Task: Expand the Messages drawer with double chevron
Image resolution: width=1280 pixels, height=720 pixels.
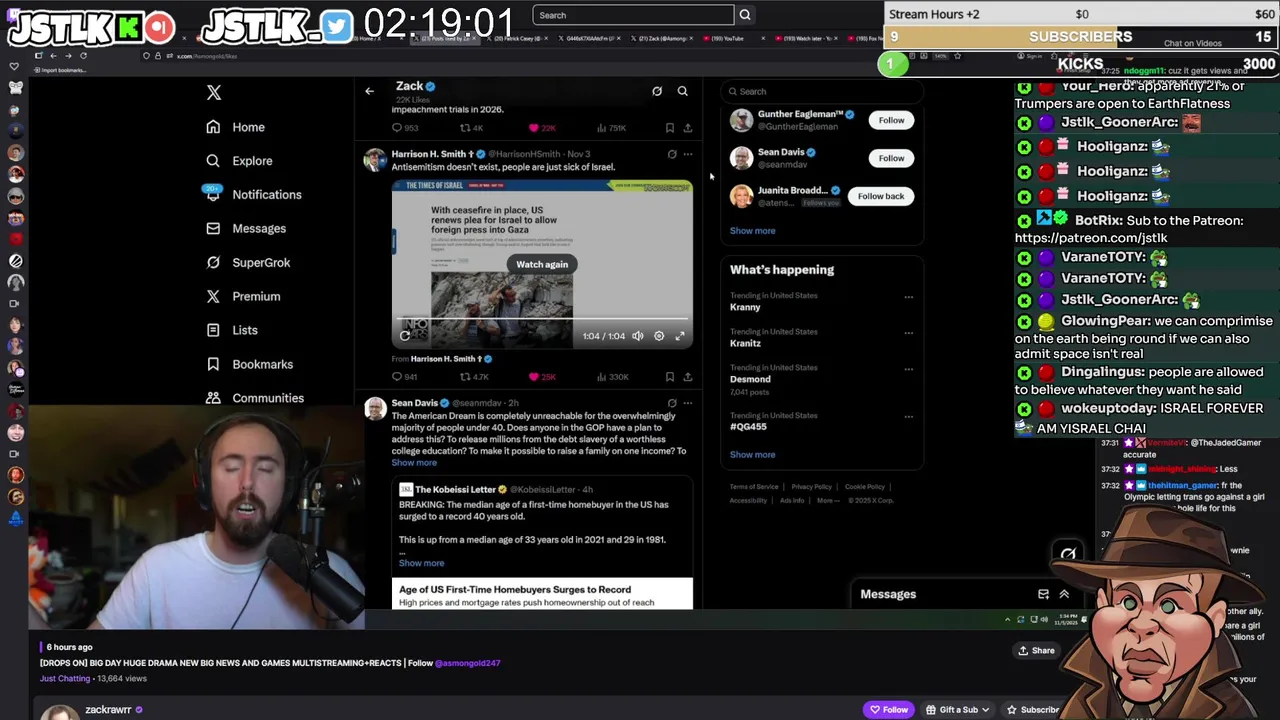Action: coord(1064,594)
